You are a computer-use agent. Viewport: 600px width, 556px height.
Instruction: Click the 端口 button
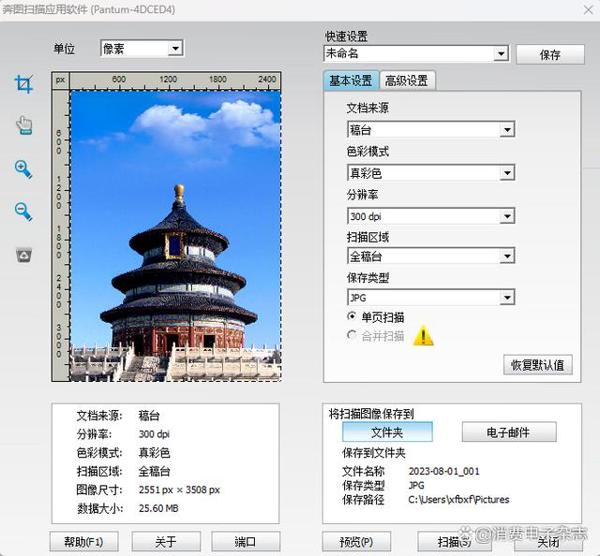coord(246,541)
